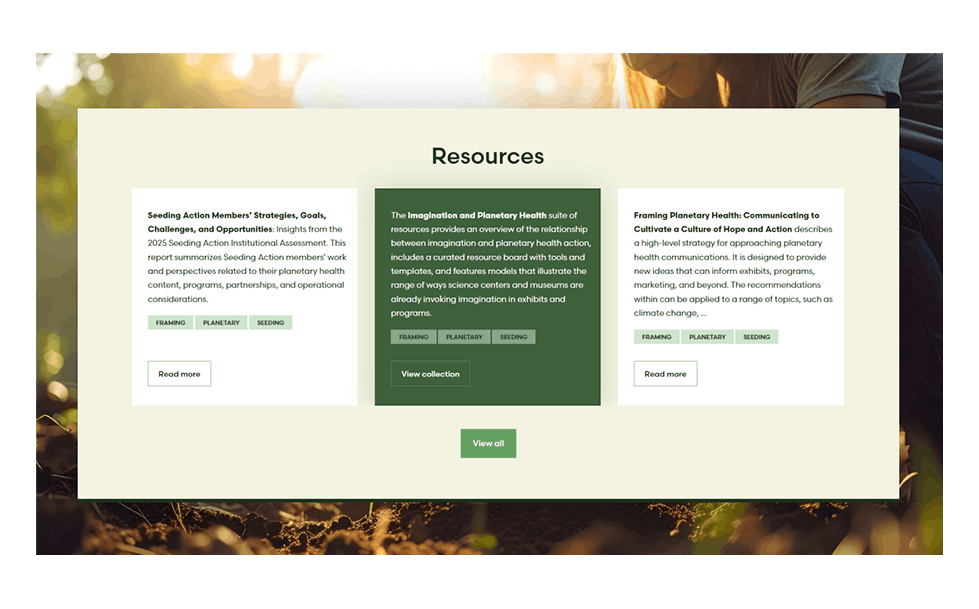Select the FRAMING tag on the green card
The width and height of the screenshot is (979, 609).
click(x=413, y=337)
